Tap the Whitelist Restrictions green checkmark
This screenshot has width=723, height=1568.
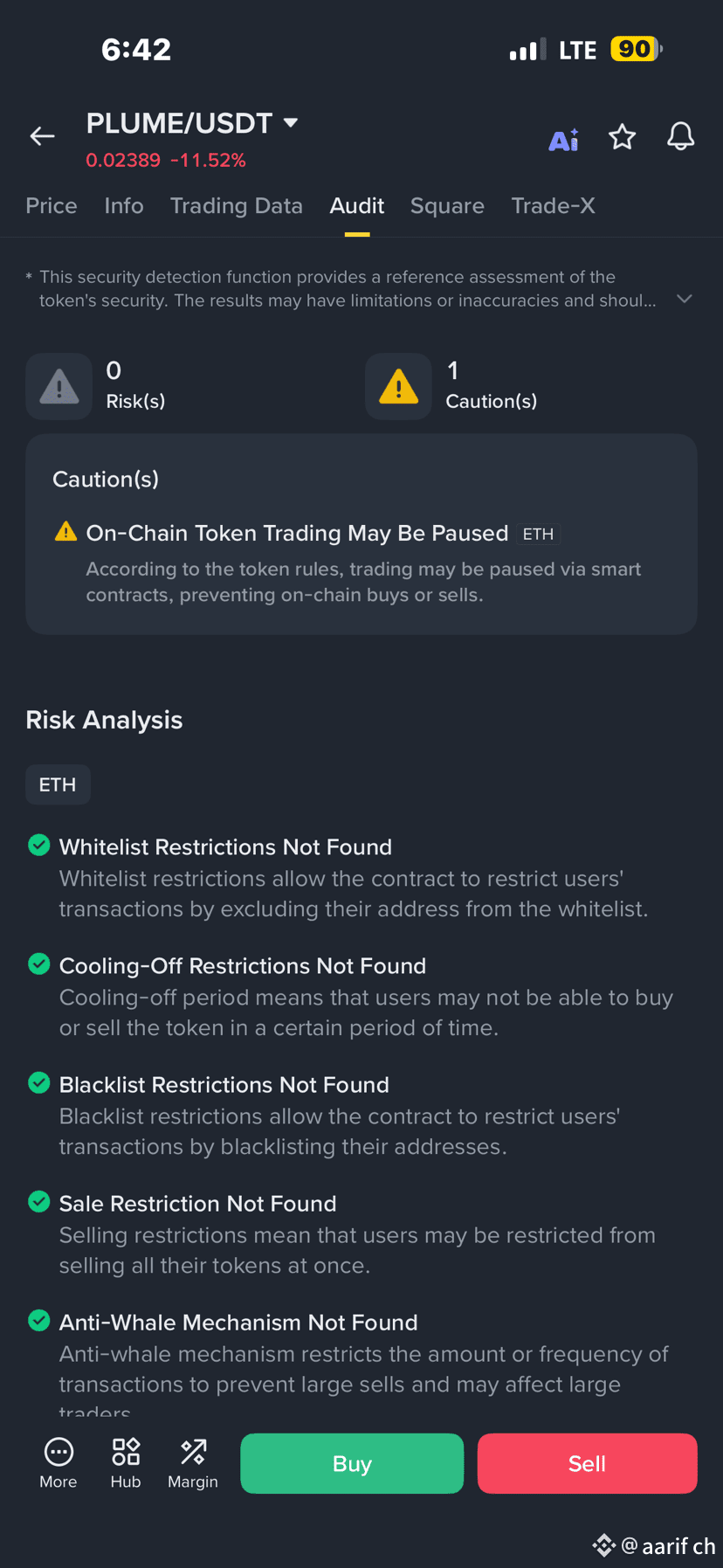(x=38, y=845)
